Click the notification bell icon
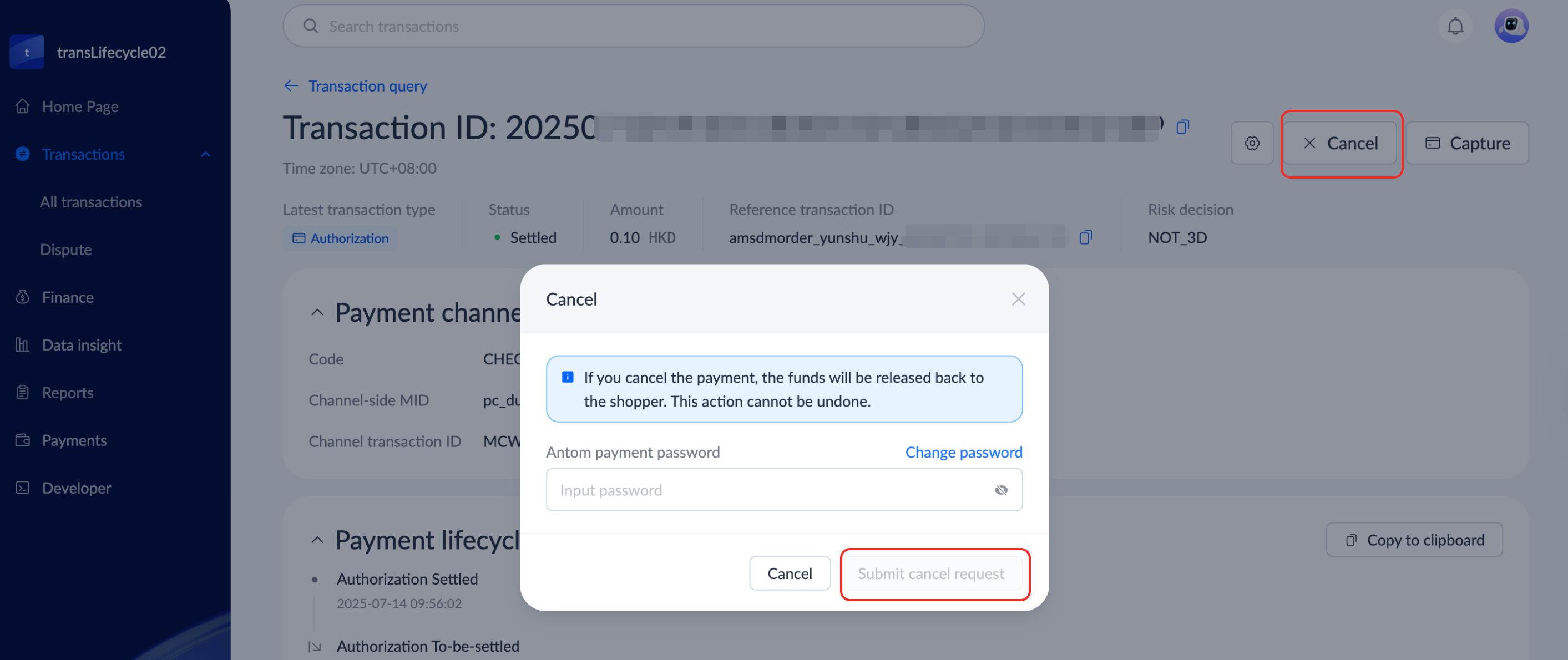 tap(1455, 27)
